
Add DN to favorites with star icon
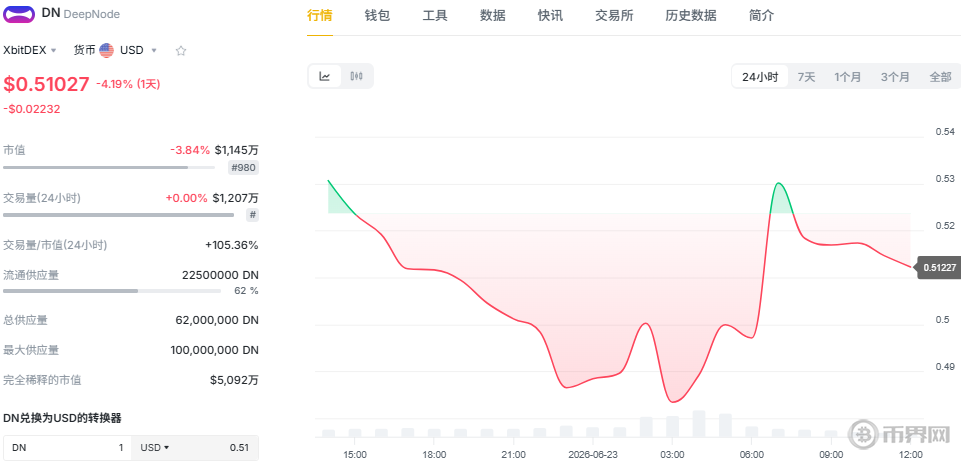tap(181, 51)
